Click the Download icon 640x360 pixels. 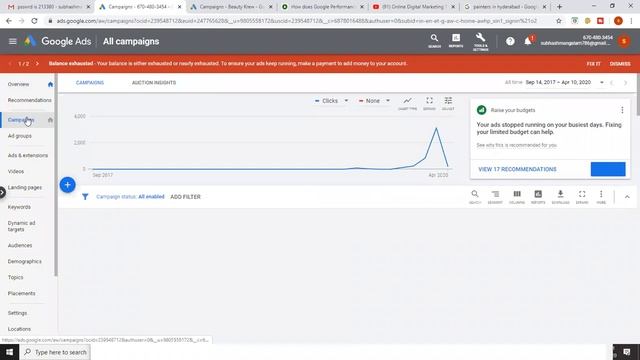click(x=560, y=197)
